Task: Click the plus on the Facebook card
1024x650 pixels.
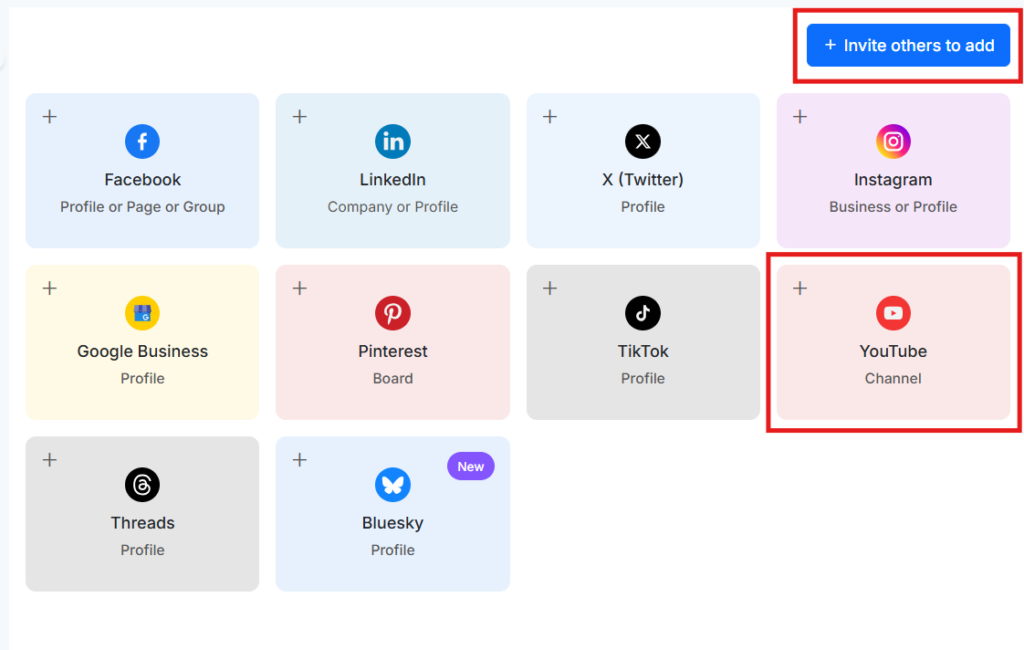Action: pos(49,116)
